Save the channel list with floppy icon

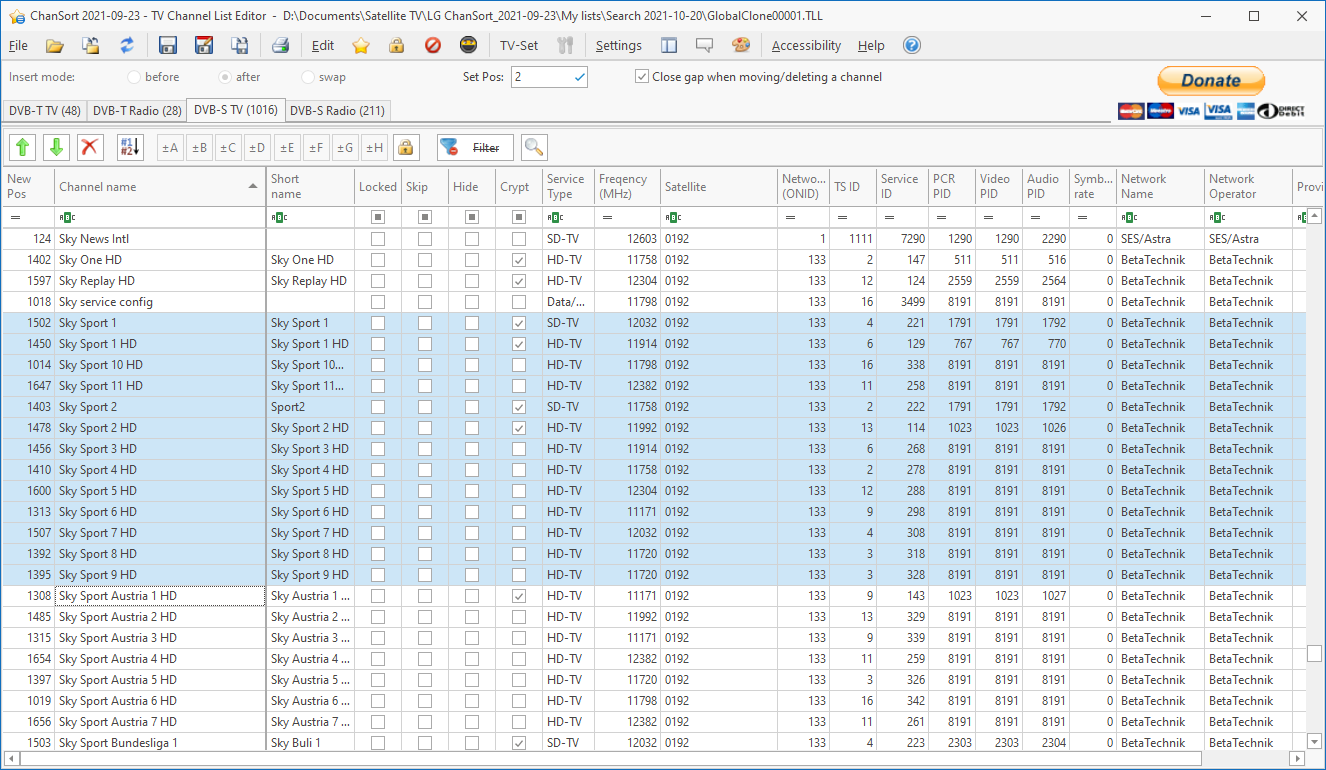[168, 45]
